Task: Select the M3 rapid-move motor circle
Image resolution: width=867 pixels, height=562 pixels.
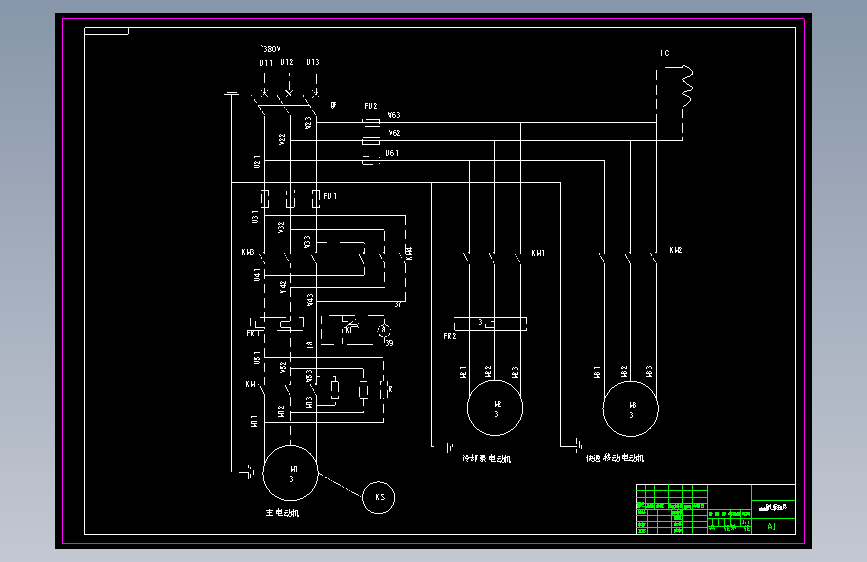Action: coord(630,409)
